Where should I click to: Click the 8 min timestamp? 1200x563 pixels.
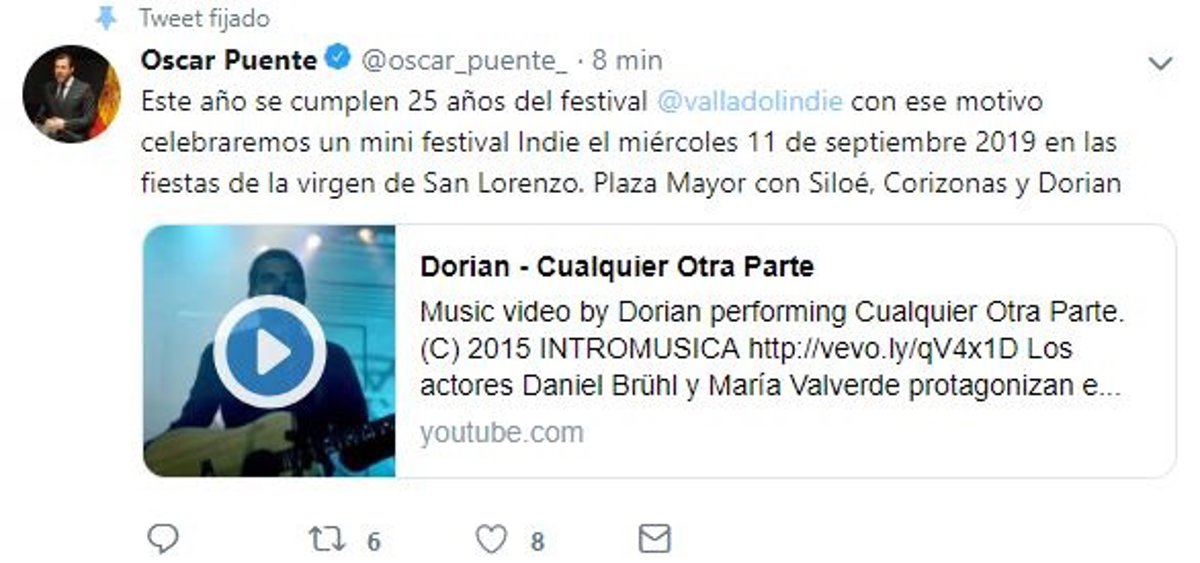coord(627,61)
